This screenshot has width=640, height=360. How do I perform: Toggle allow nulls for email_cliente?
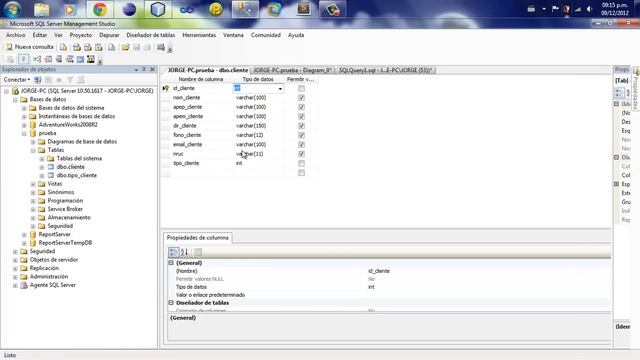301,144
